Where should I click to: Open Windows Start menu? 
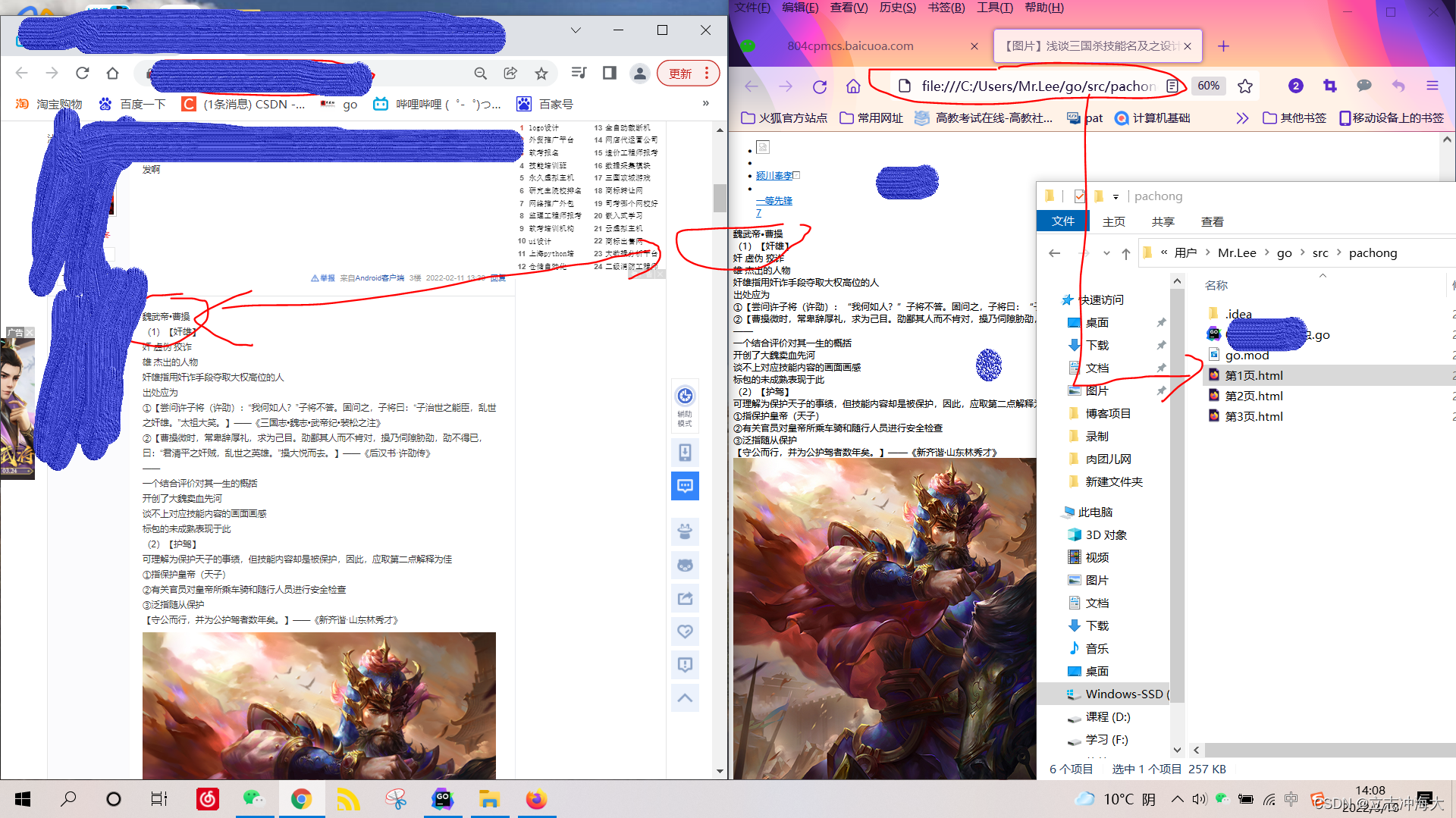[23, 799]
